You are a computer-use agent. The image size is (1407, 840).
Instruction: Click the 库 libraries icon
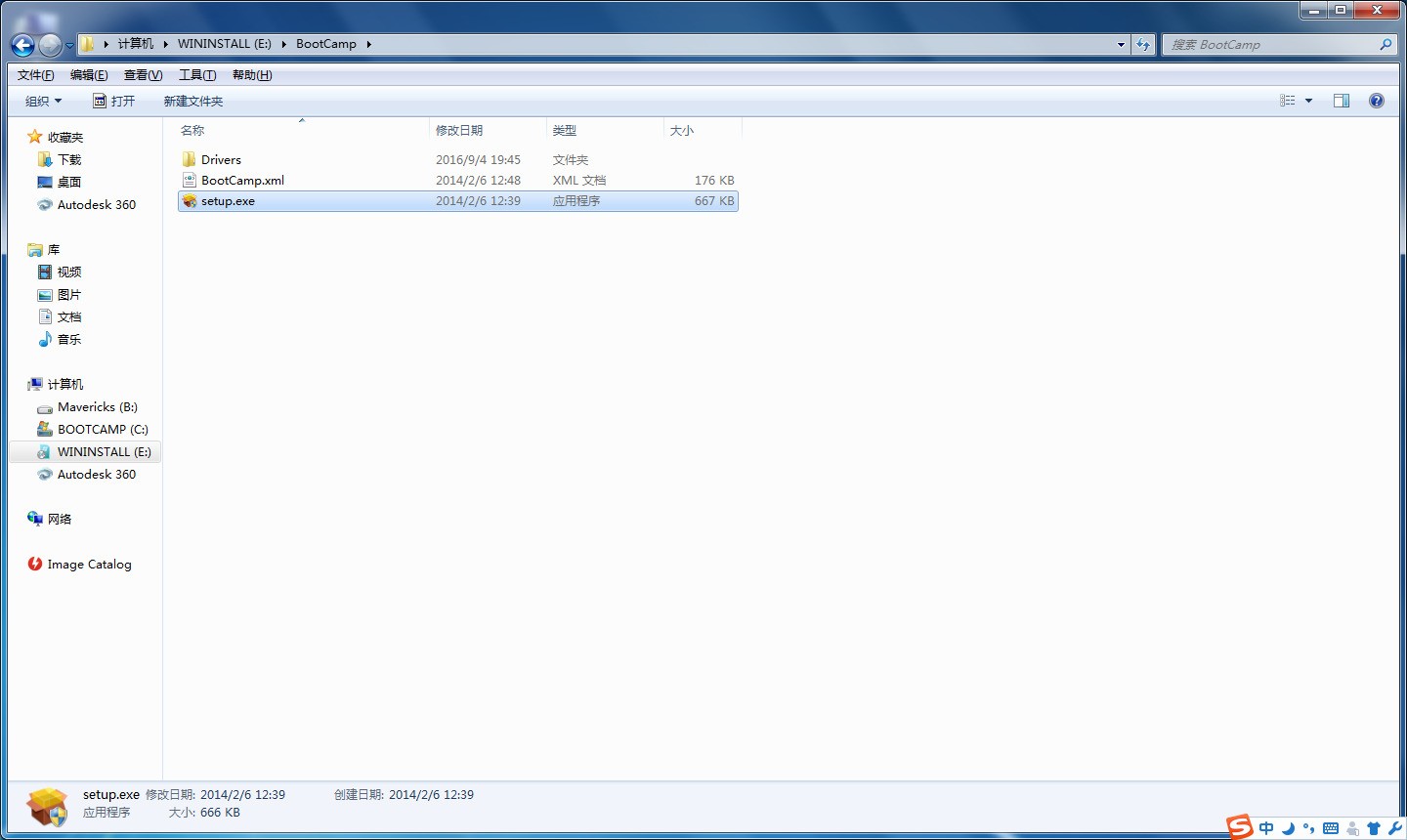coord(35,249)
